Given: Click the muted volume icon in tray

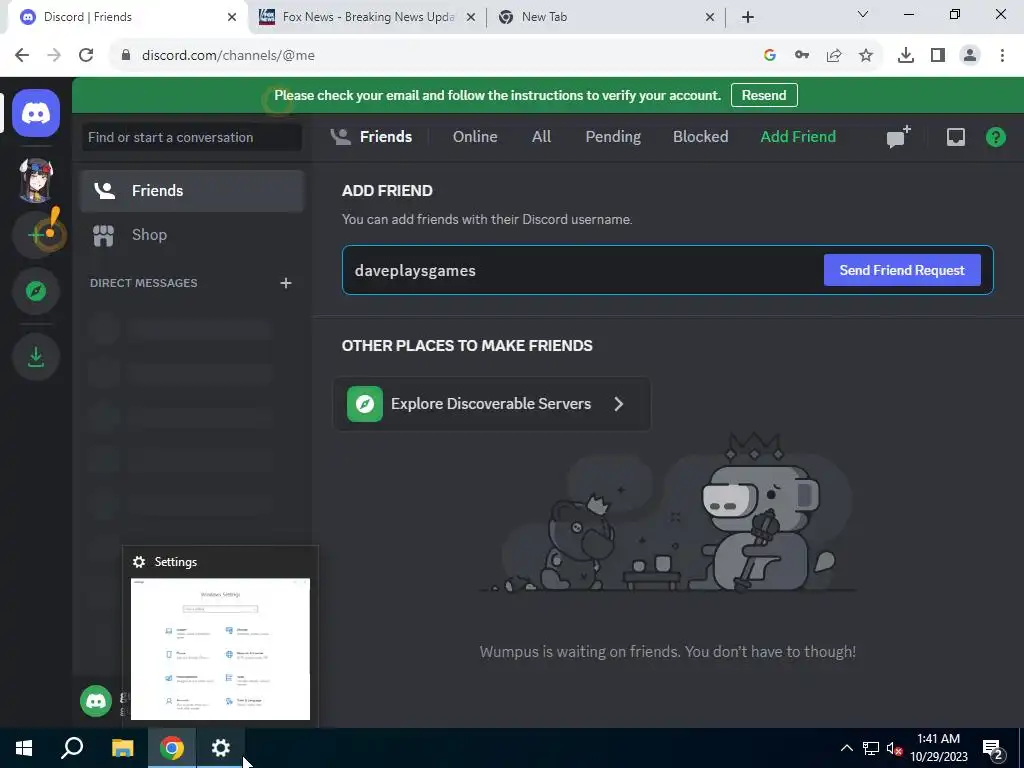Looking at the screenshot, I should (x=894, y=748).
